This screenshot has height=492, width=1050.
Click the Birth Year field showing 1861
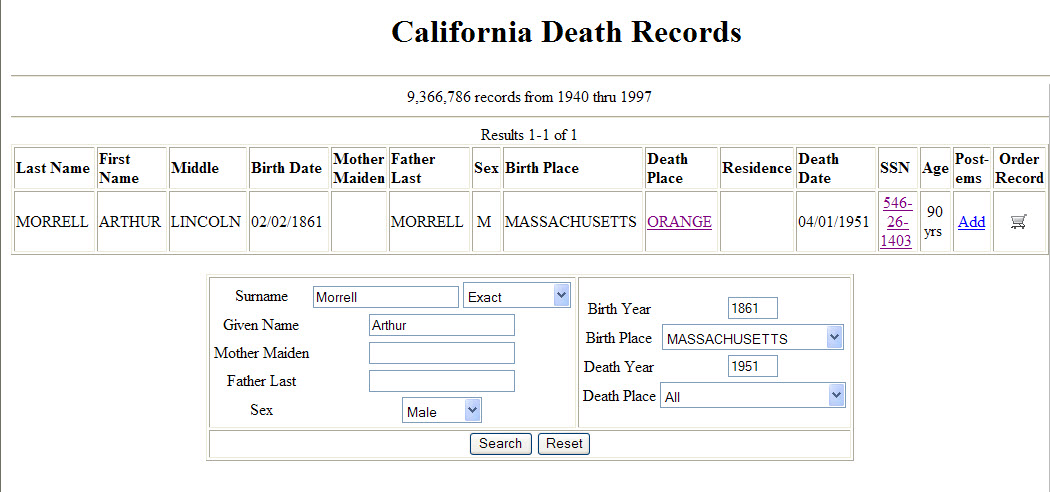point(753,309)
